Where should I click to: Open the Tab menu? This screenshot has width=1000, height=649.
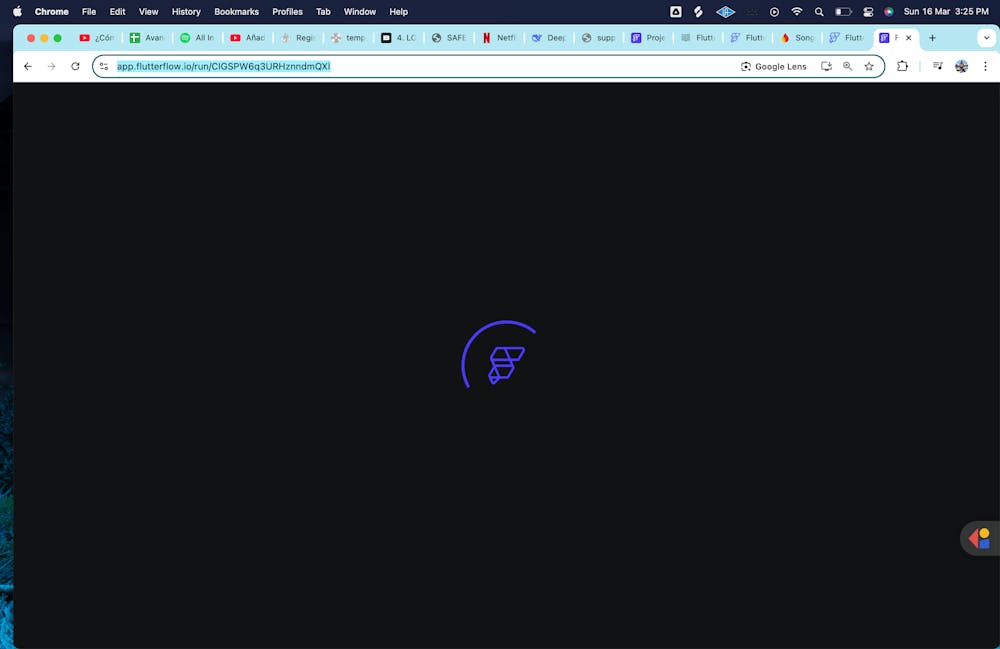click(323, 11)
